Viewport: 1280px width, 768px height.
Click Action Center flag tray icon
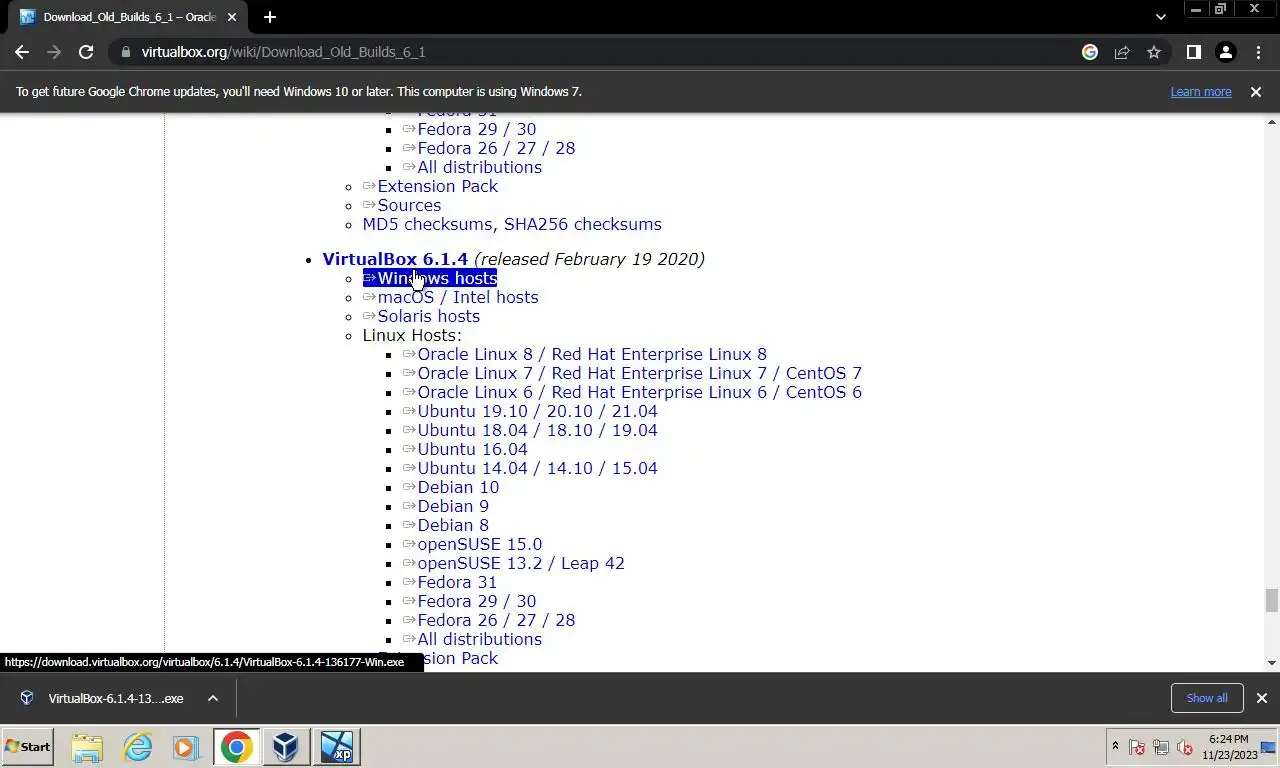pyautogui.click(x=1137, y=747)
